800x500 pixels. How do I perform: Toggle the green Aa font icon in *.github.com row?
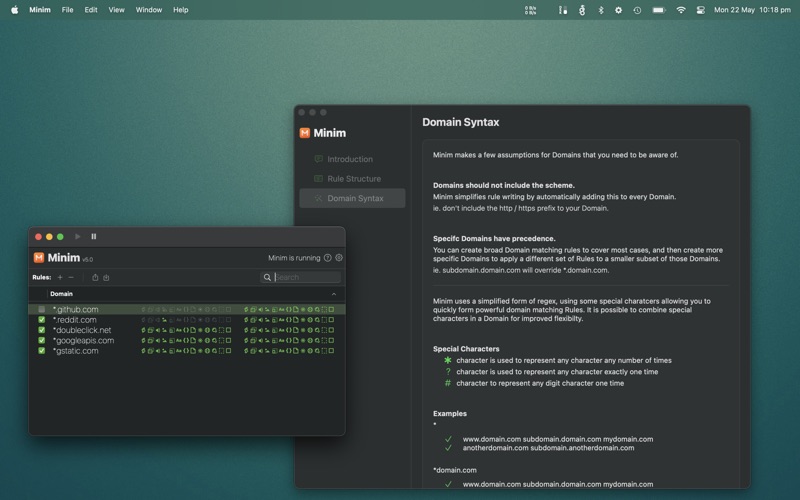282,309
